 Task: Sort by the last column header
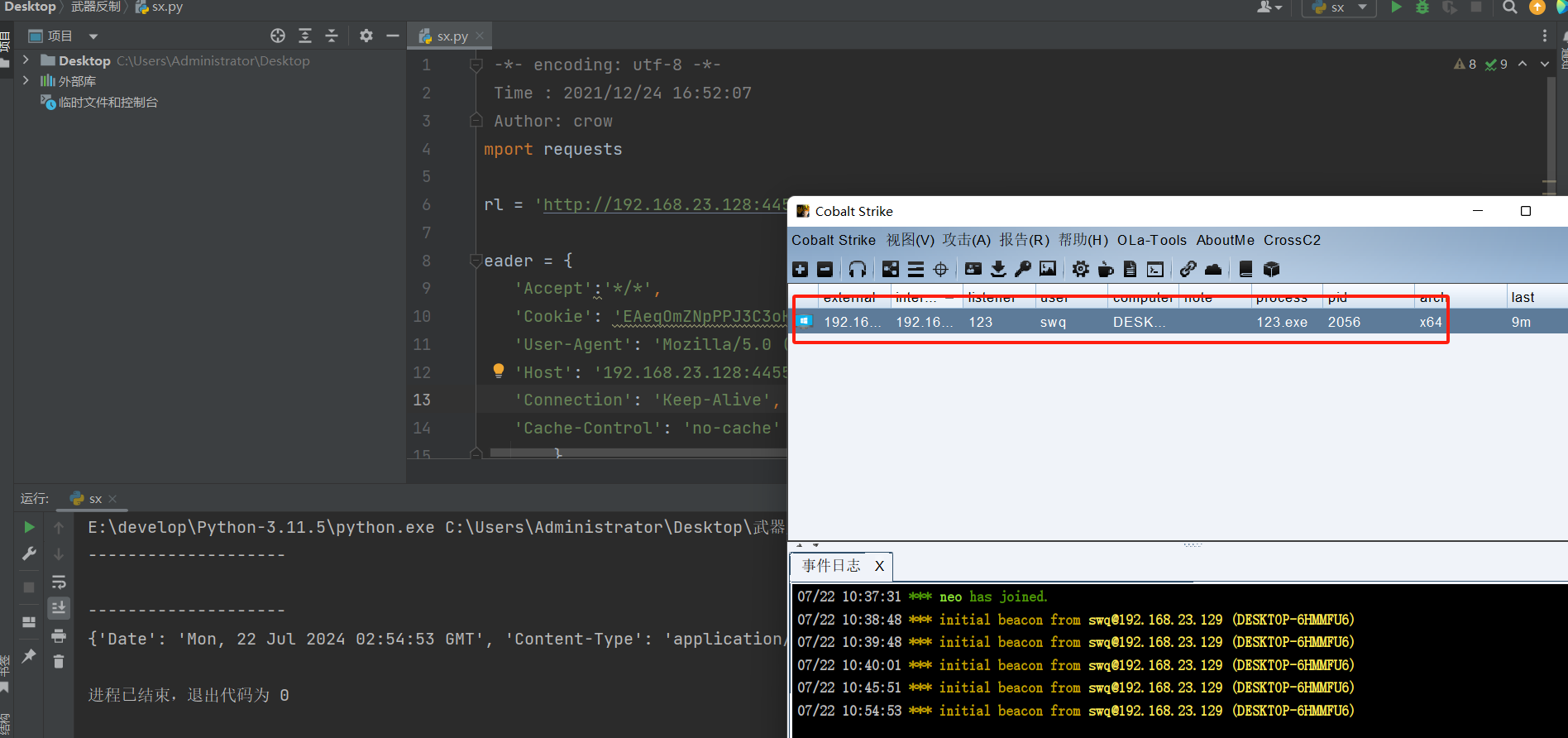pyautogui.click(x=1536, y=297)
